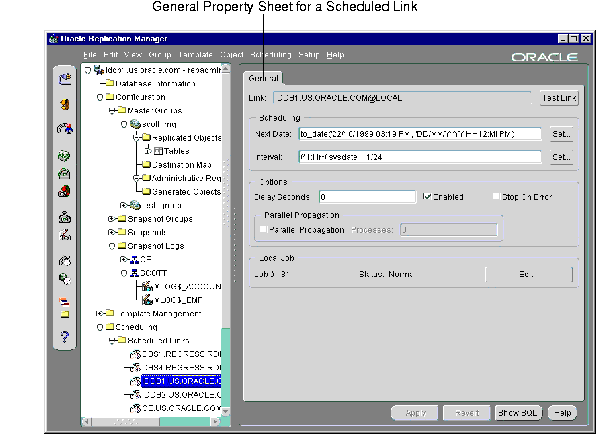Expand the Snapshot Groups tree node

point(109,218)
